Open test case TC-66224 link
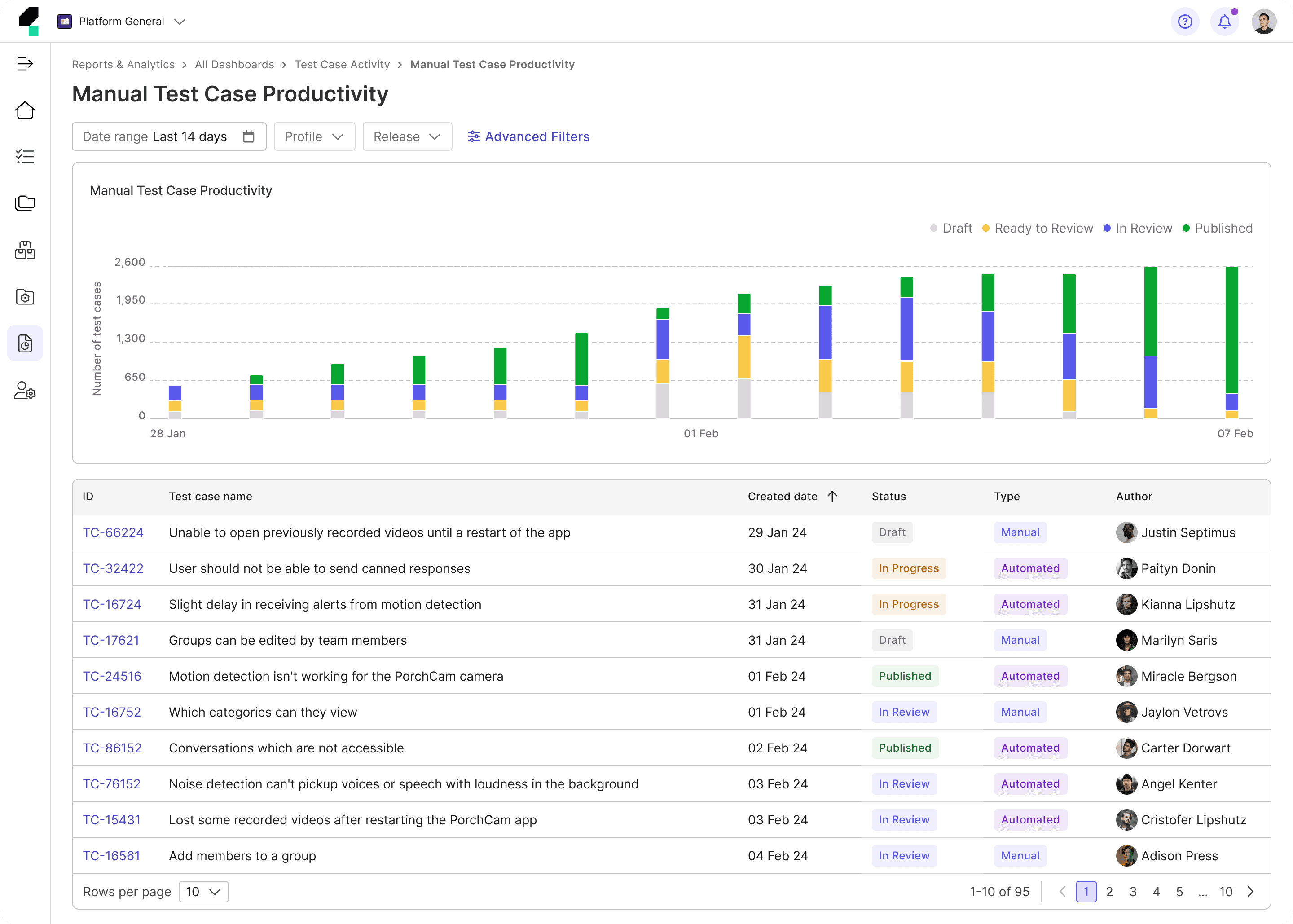Image resolution: width=1293 pixels, height=924 pixels. pos(113,532)
